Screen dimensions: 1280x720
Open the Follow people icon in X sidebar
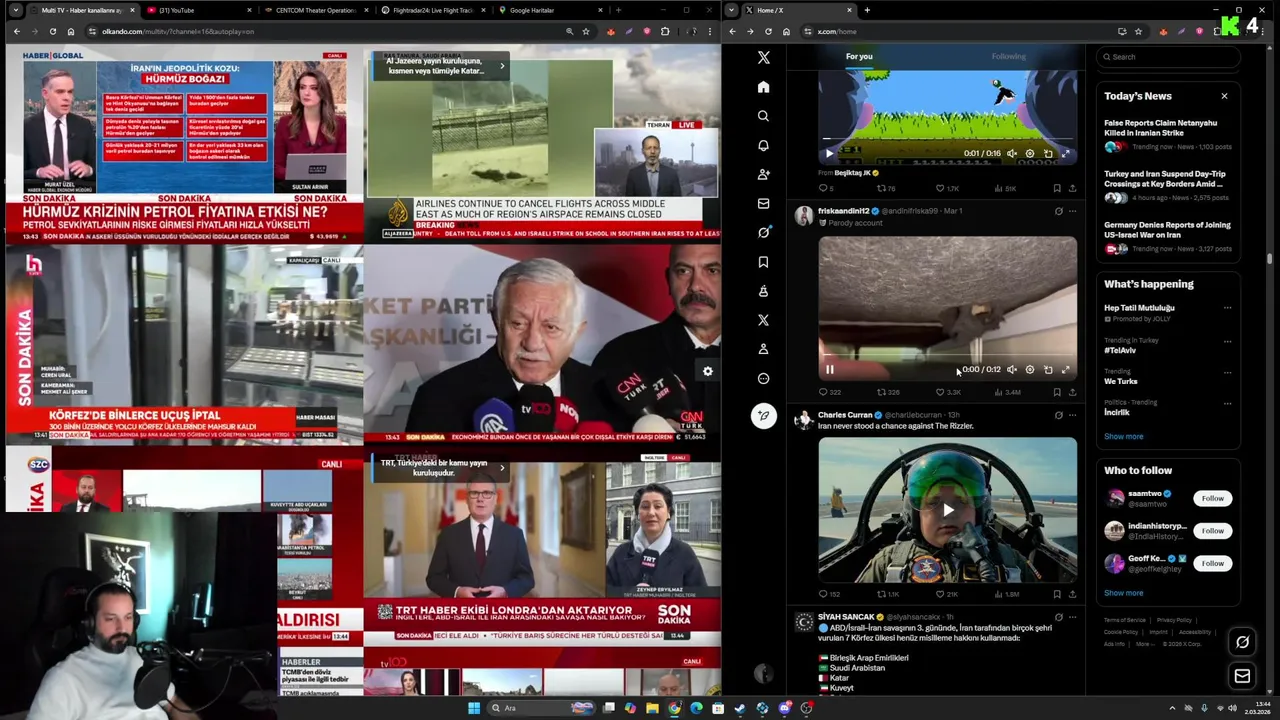(x=763, y=174)
